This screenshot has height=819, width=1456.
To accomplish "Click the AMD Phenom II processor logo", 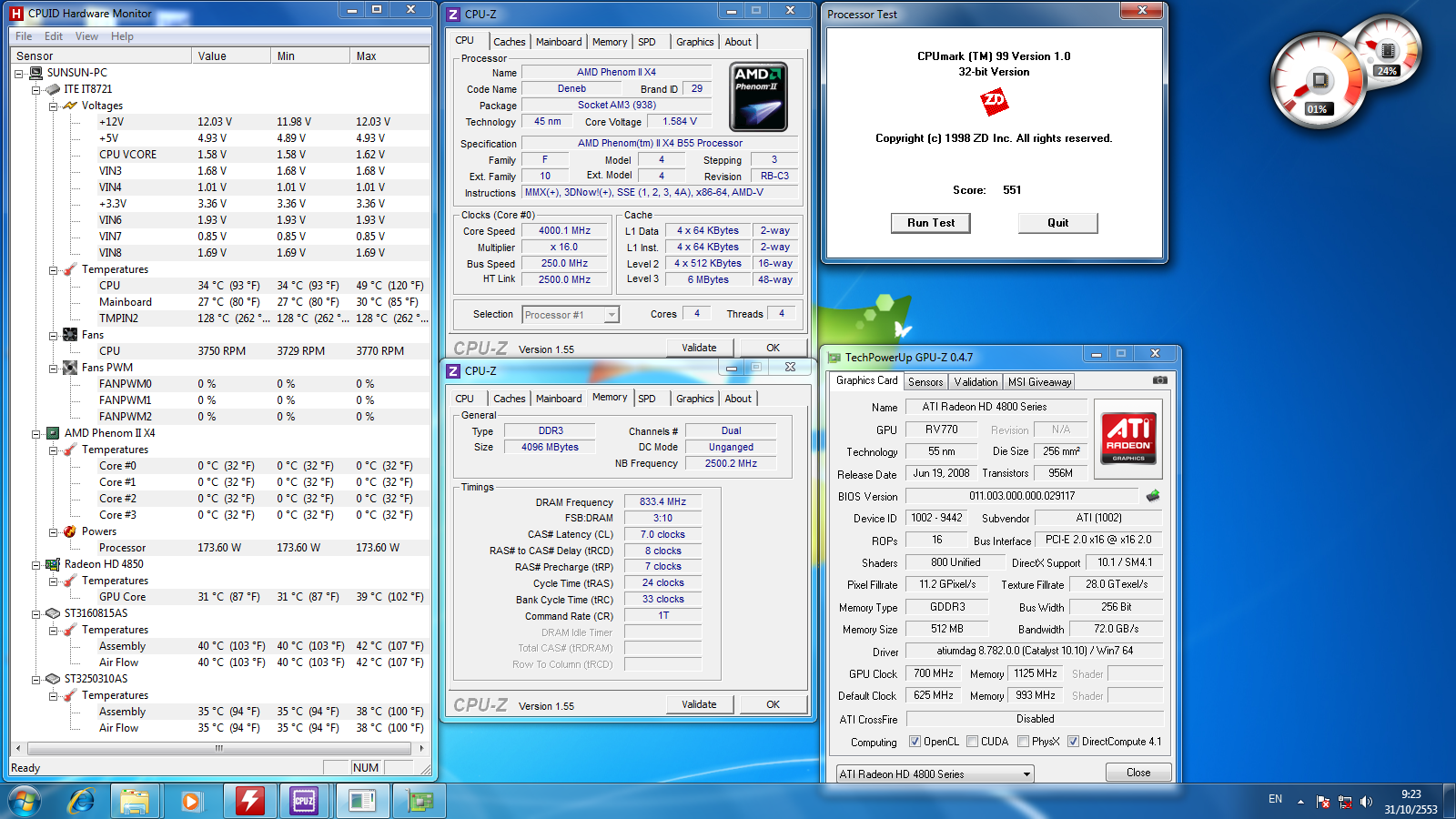I will [758, 96].
